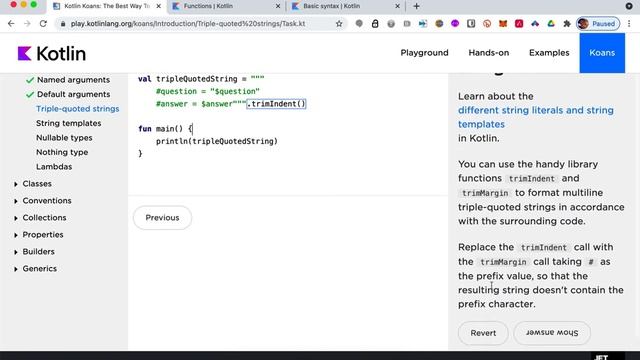Click the red extension icon
The height and width of the screenshot is (360, 640).
tap(519, 24)
